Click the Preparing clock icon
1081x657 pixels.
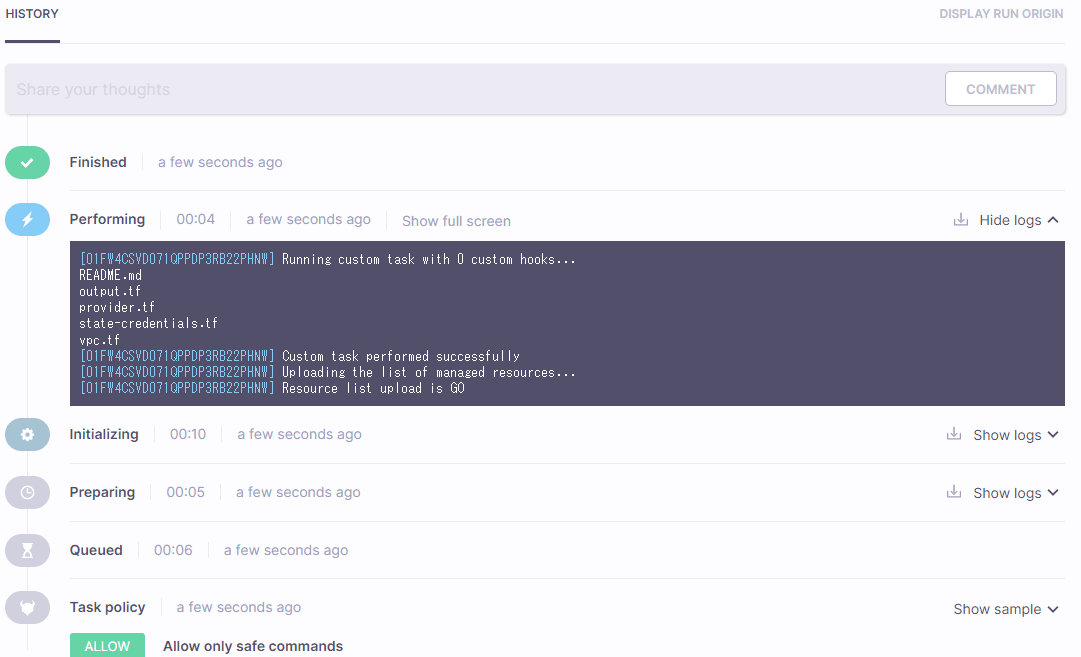(x=28, y=492)
